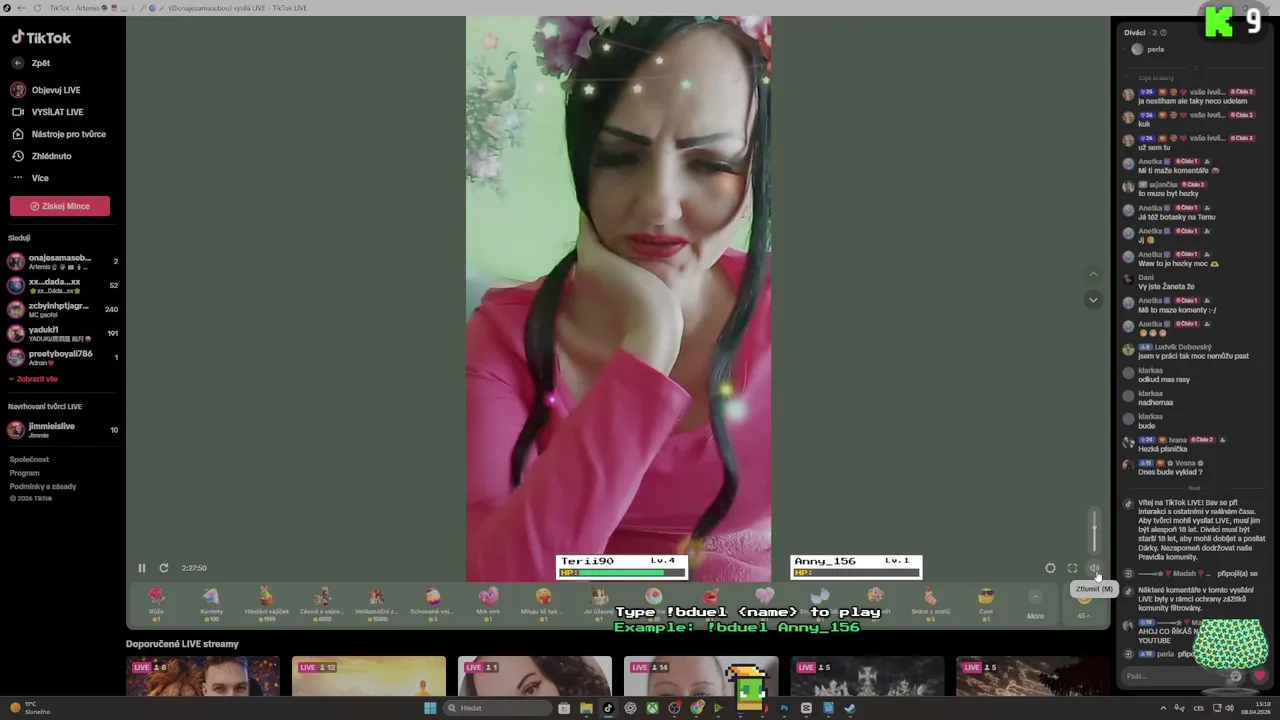The height and width of the screenshot is (720, 1280).
Task: Toggle fullscreen mode in player
Action: pyautogui.click(x=1072, y=568)
